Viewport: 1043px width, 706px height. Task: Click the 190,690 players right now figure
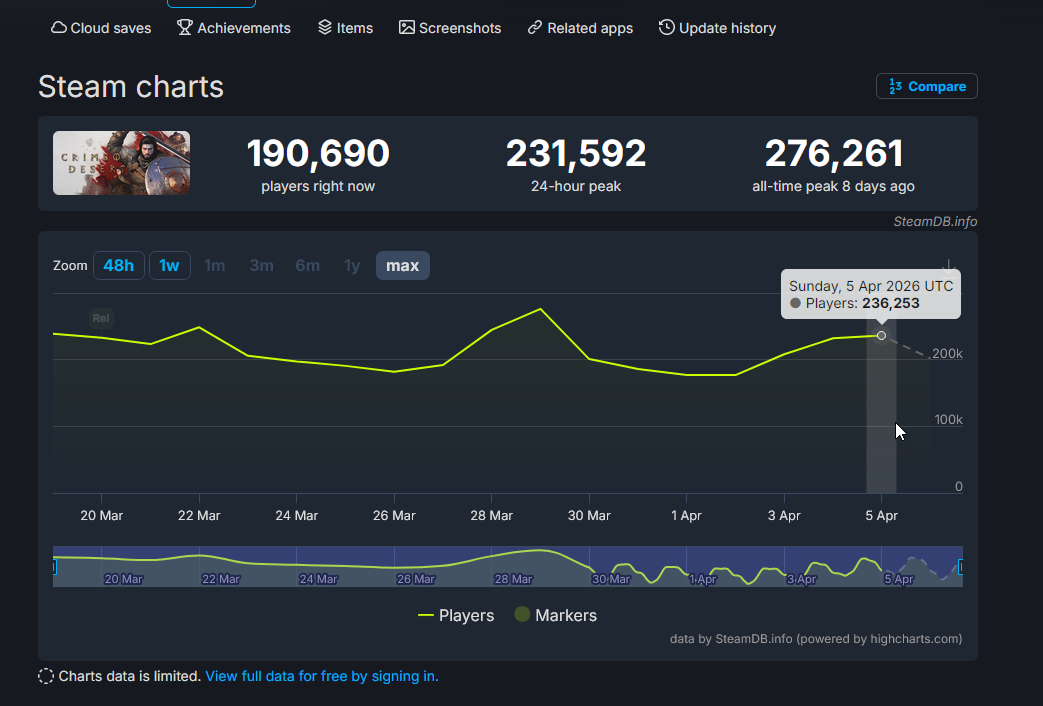click(318, 153)
